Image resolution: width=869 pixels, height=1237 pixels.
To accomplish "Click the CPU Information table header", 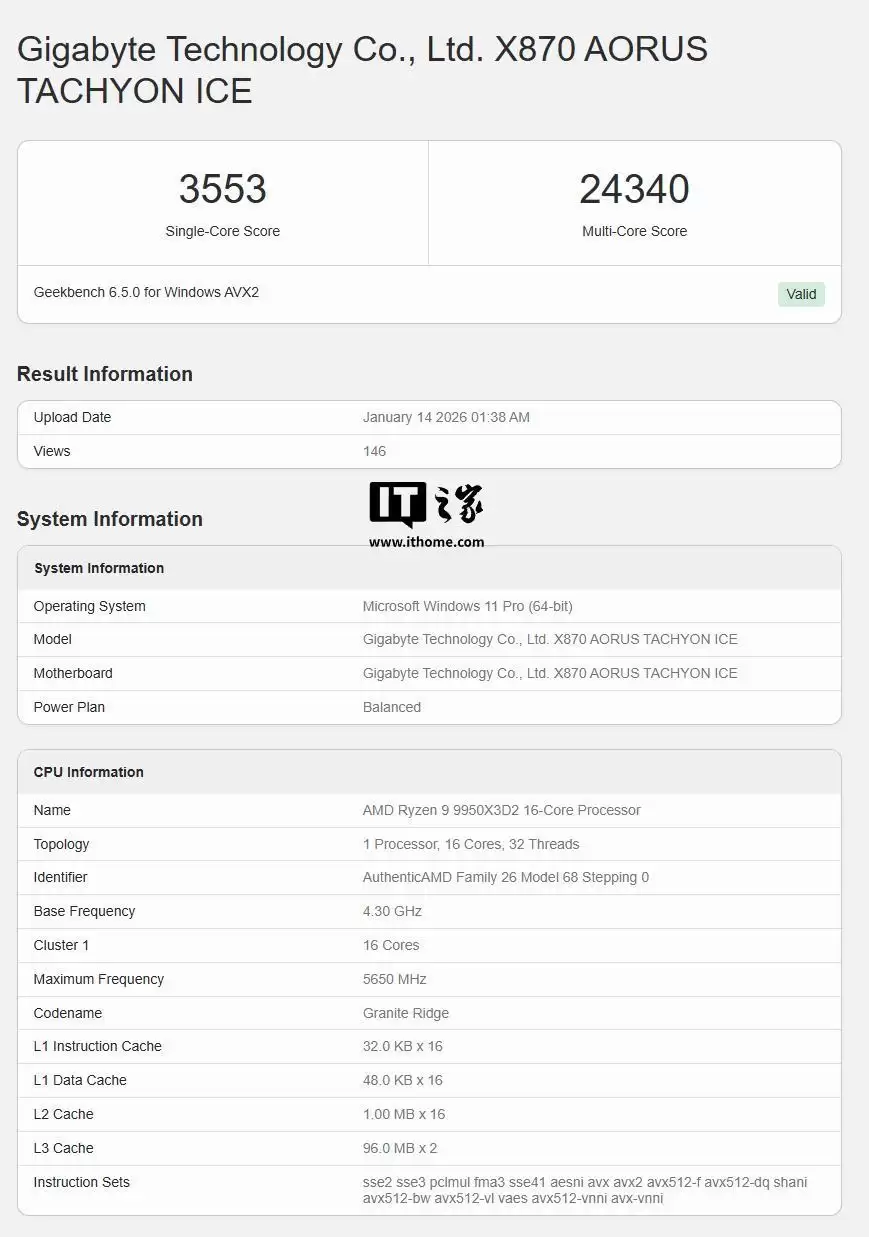I will pos(88,772).
